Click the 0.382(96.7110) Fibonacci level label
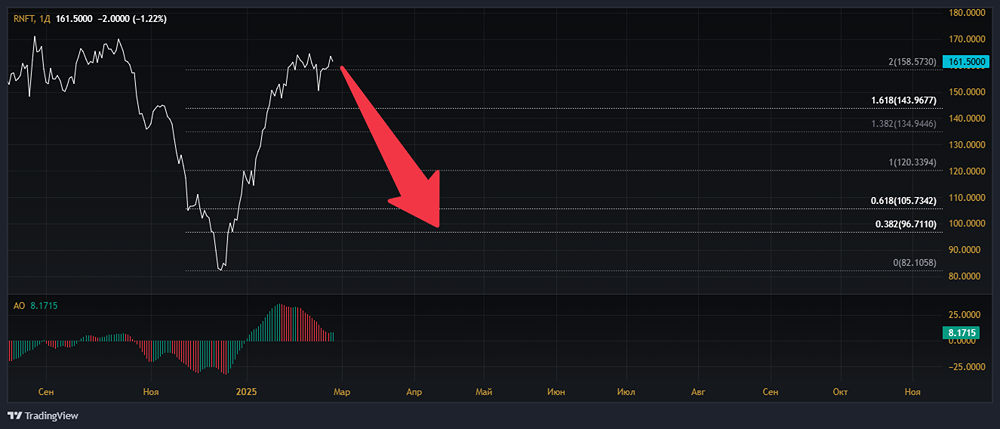The width and height of the screenshot is (1000, 429). pos(903,224)
